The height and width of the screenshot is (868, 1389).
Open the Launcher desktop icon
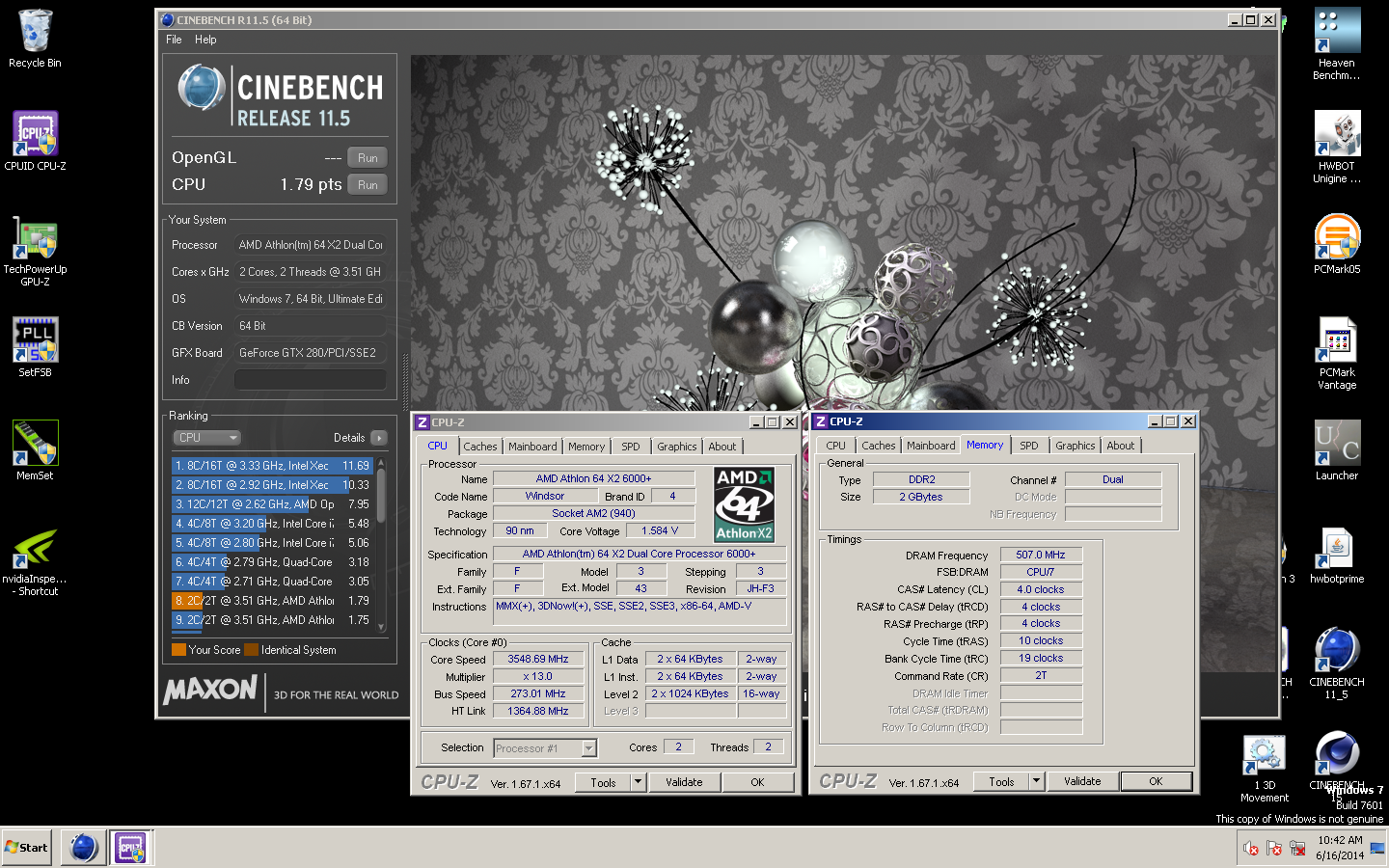coord(1337,450)
